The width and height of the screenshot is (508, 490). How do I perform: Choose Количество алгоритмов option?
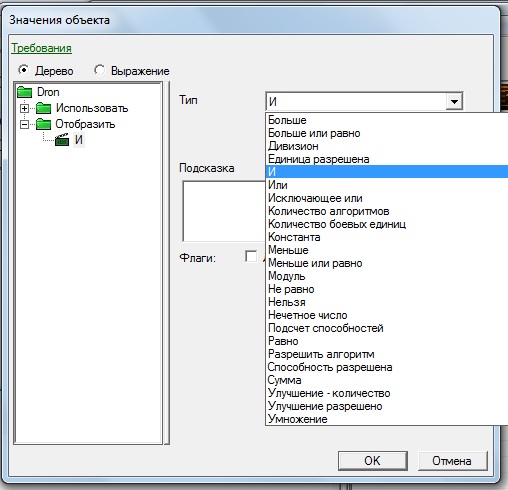[x=387, y=211]
